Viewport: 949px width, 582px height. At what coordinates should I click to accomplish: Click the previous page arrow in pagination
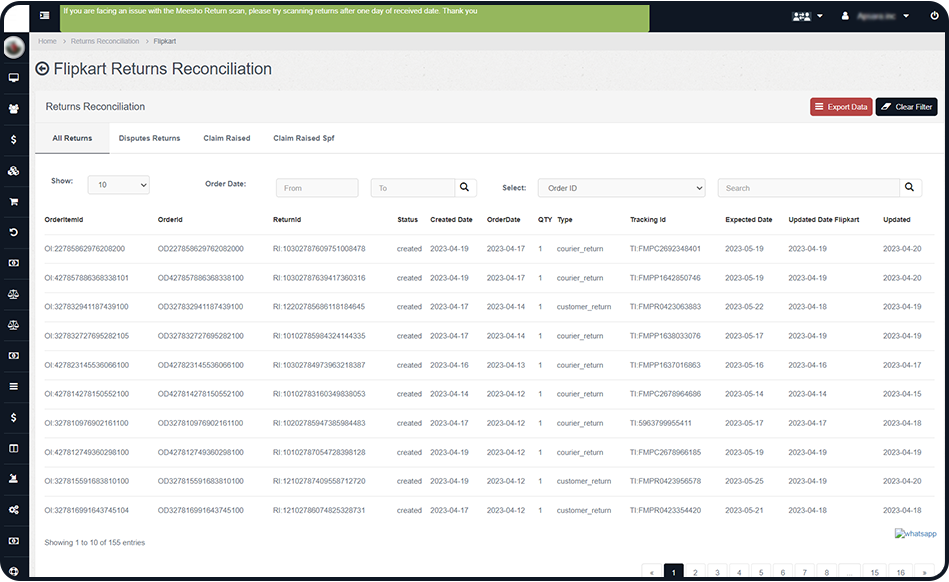652,572
